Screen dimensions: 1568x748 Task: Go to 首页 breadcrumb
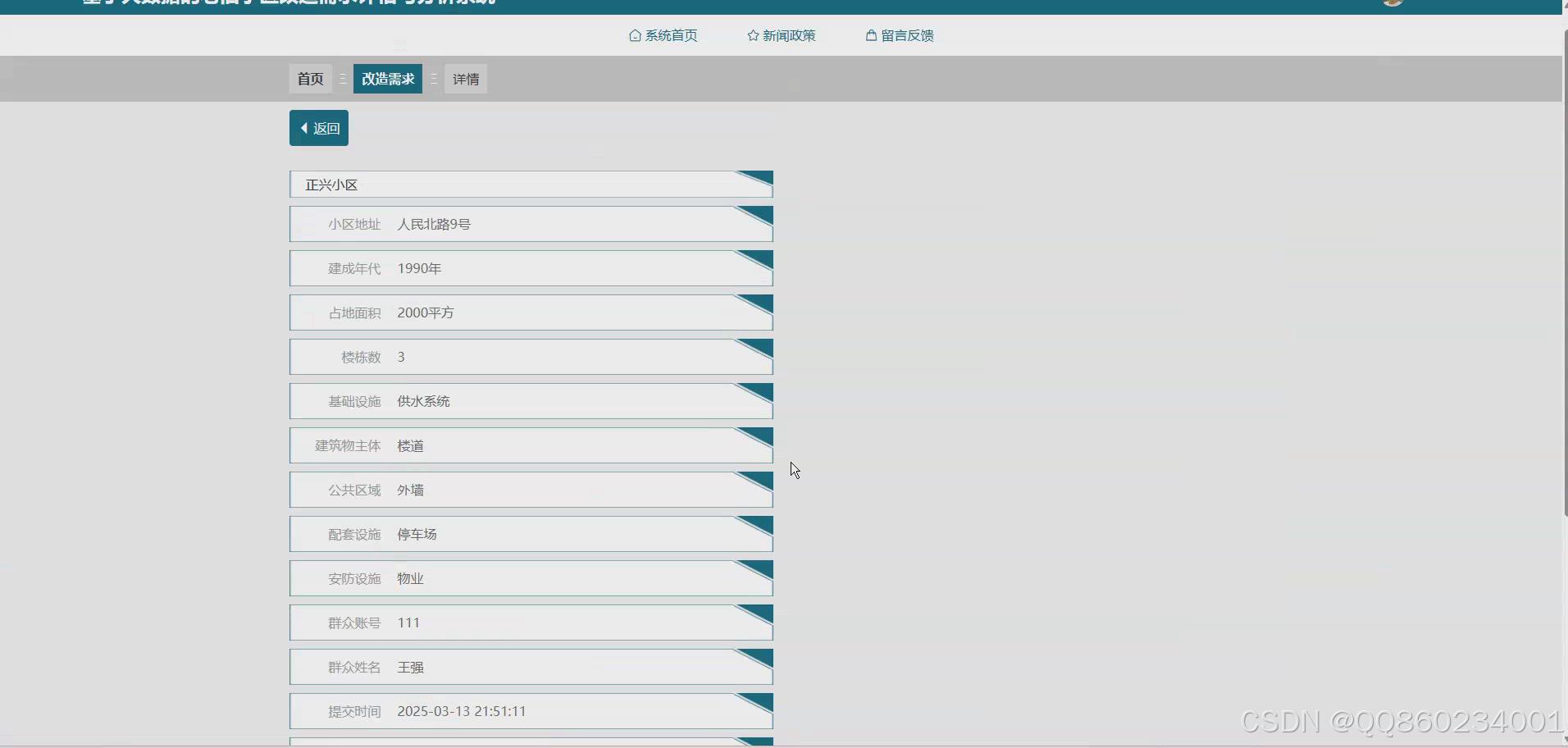coord(311,79)
